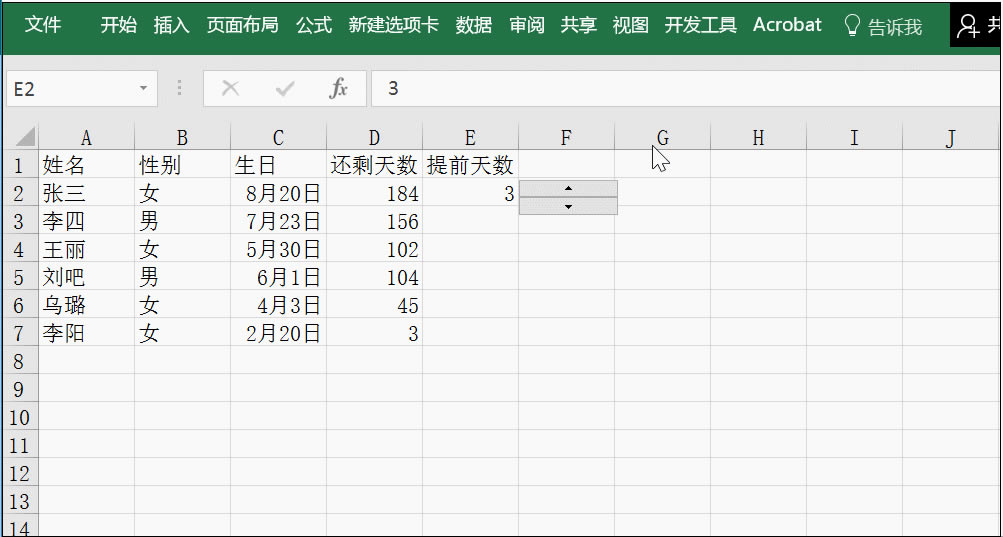This screenshot has height=537, width=1003.
Task: Click birthday cell 8月20日
Action: 278,193
